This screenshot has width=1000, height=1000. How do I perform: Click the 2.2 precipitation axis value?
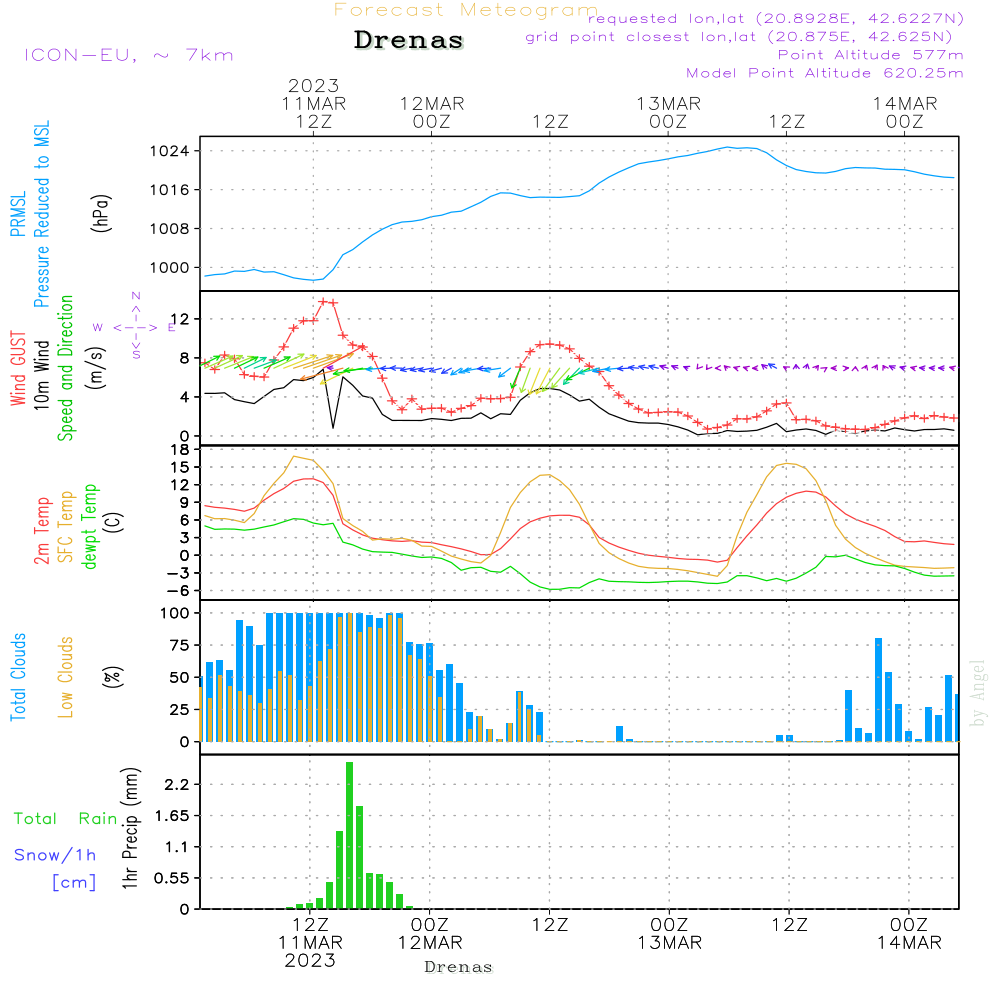tap(177, 784)
